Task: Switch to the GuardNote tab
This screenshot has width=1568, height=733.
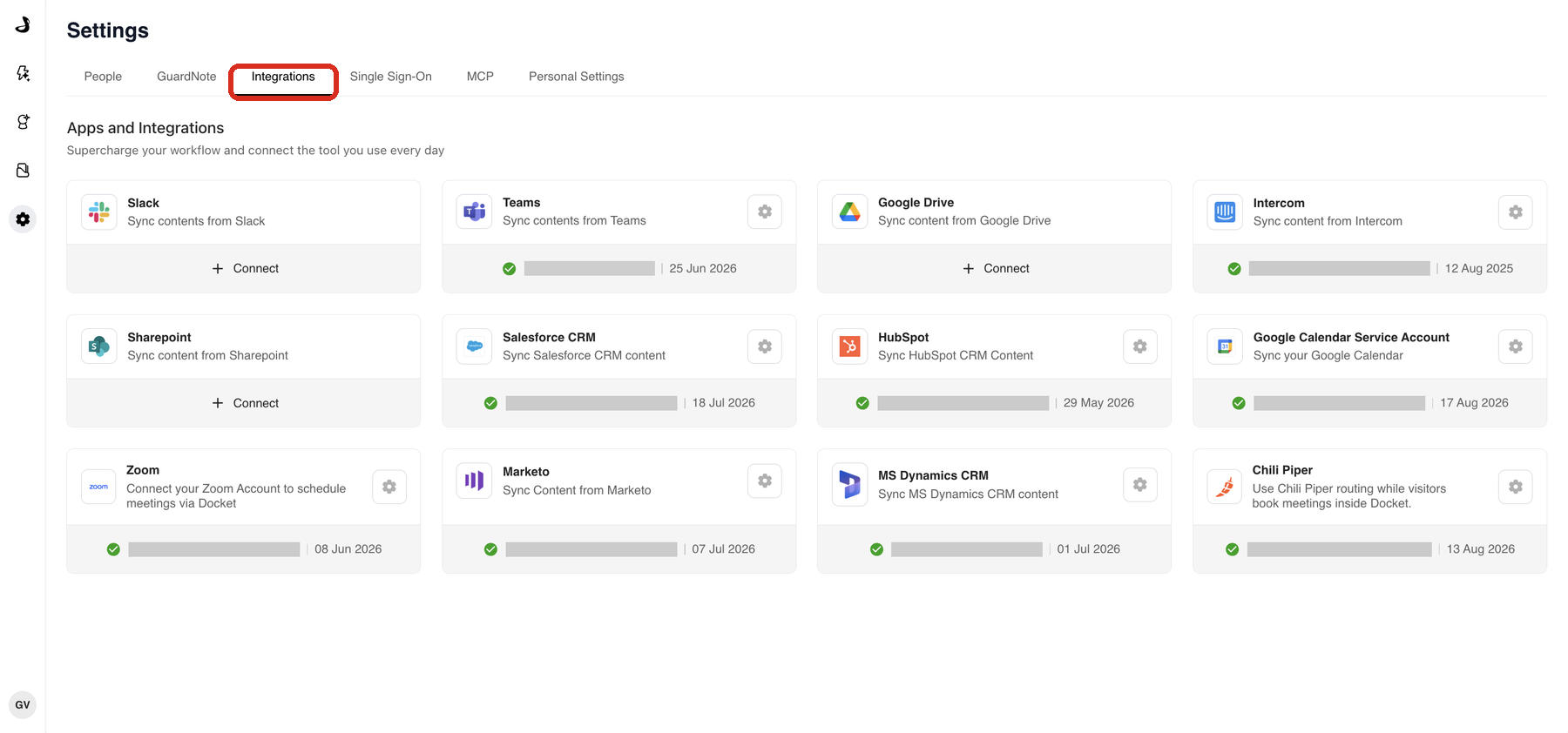Action: click(186, 77)
